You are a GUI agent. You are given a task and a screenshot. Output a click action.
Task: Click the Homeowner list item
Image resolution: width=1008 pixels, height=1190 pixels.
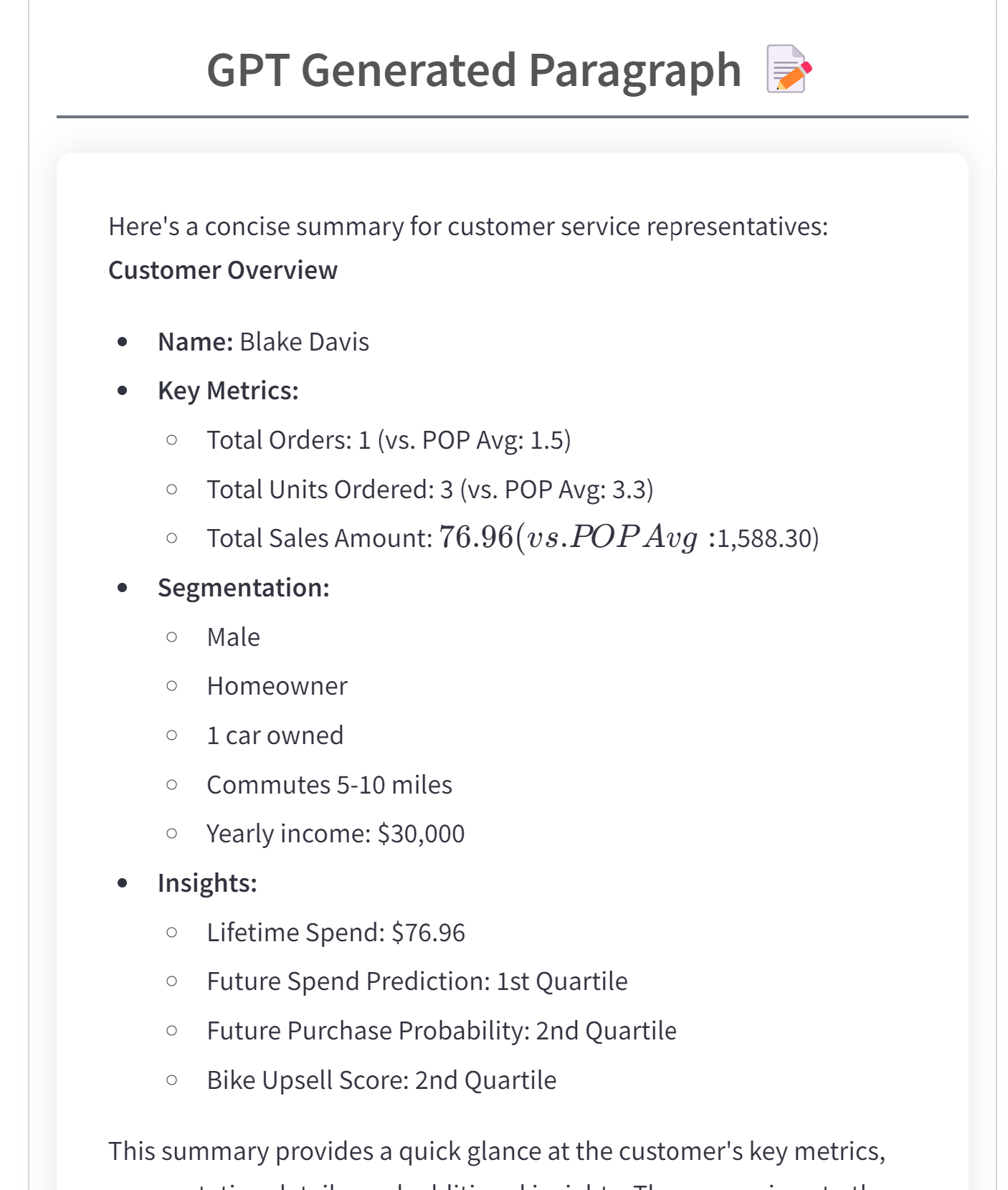tap(277, 687)
